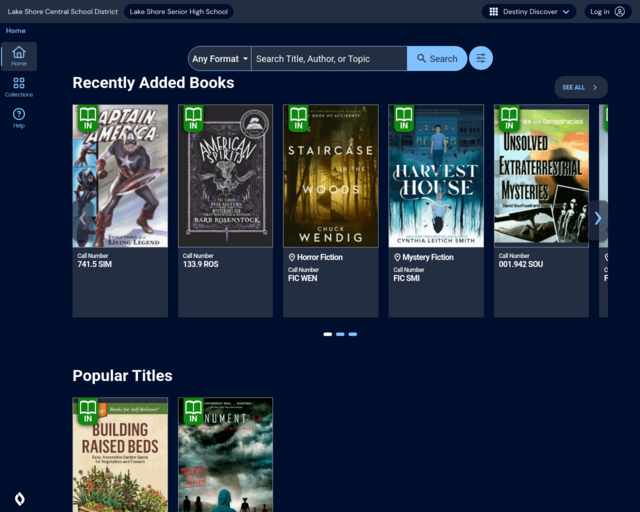Click the IN badge on Unsolved Extraterrestrial Mysteries
Viewport: 640px width, 512px height.
click(x=509, y=118)
